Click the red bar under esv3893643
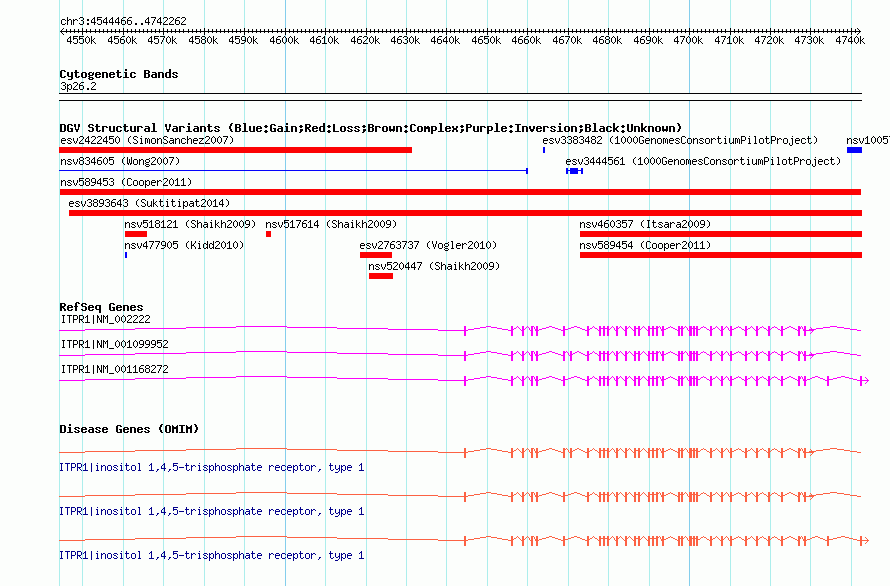This screenshot has height=586, width=890. click(x=465, y=213)
